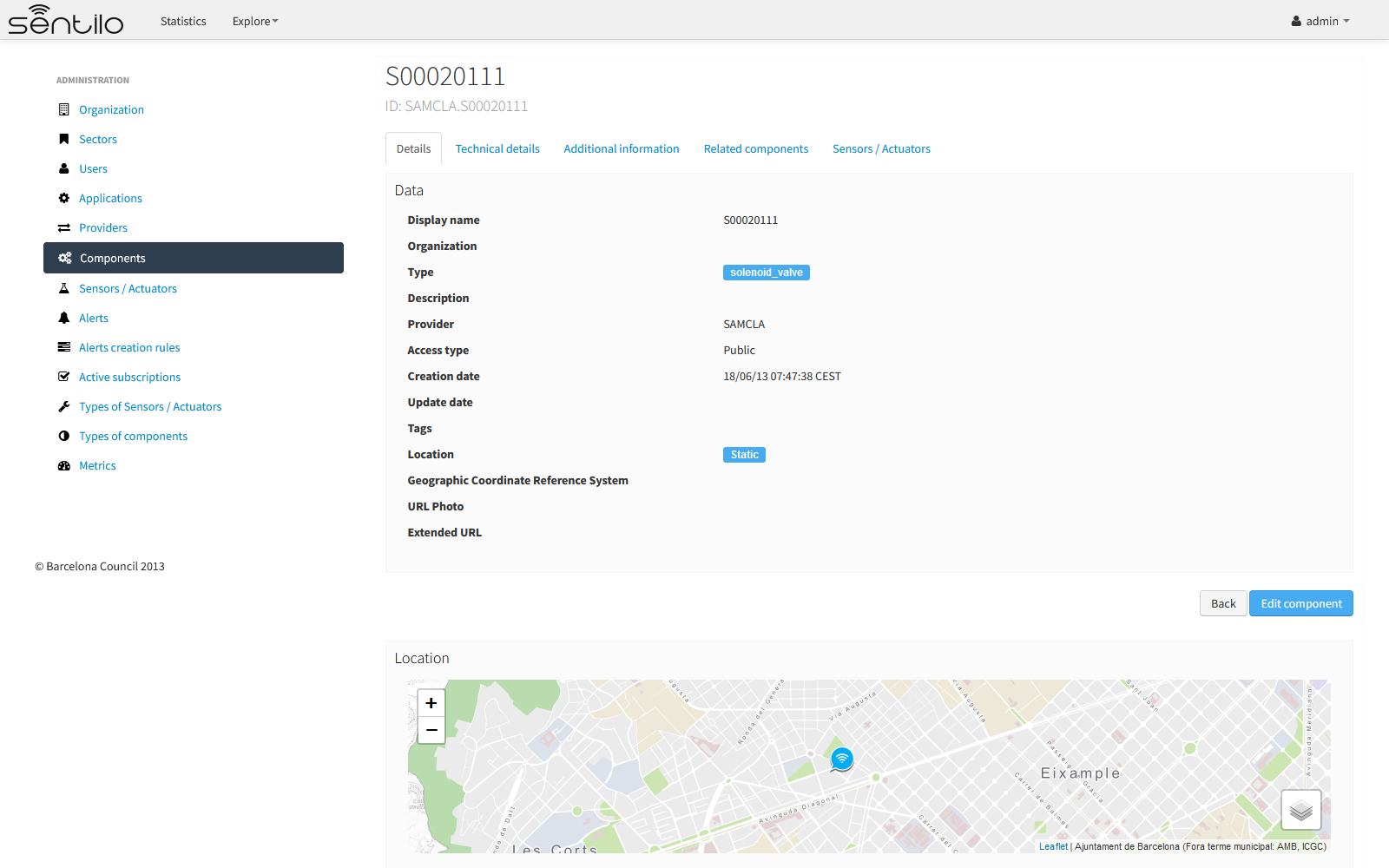This screenshot has width=1389, height=868.
Task: Click the Metrics dashboard icon
Action: tap(63, 465)
